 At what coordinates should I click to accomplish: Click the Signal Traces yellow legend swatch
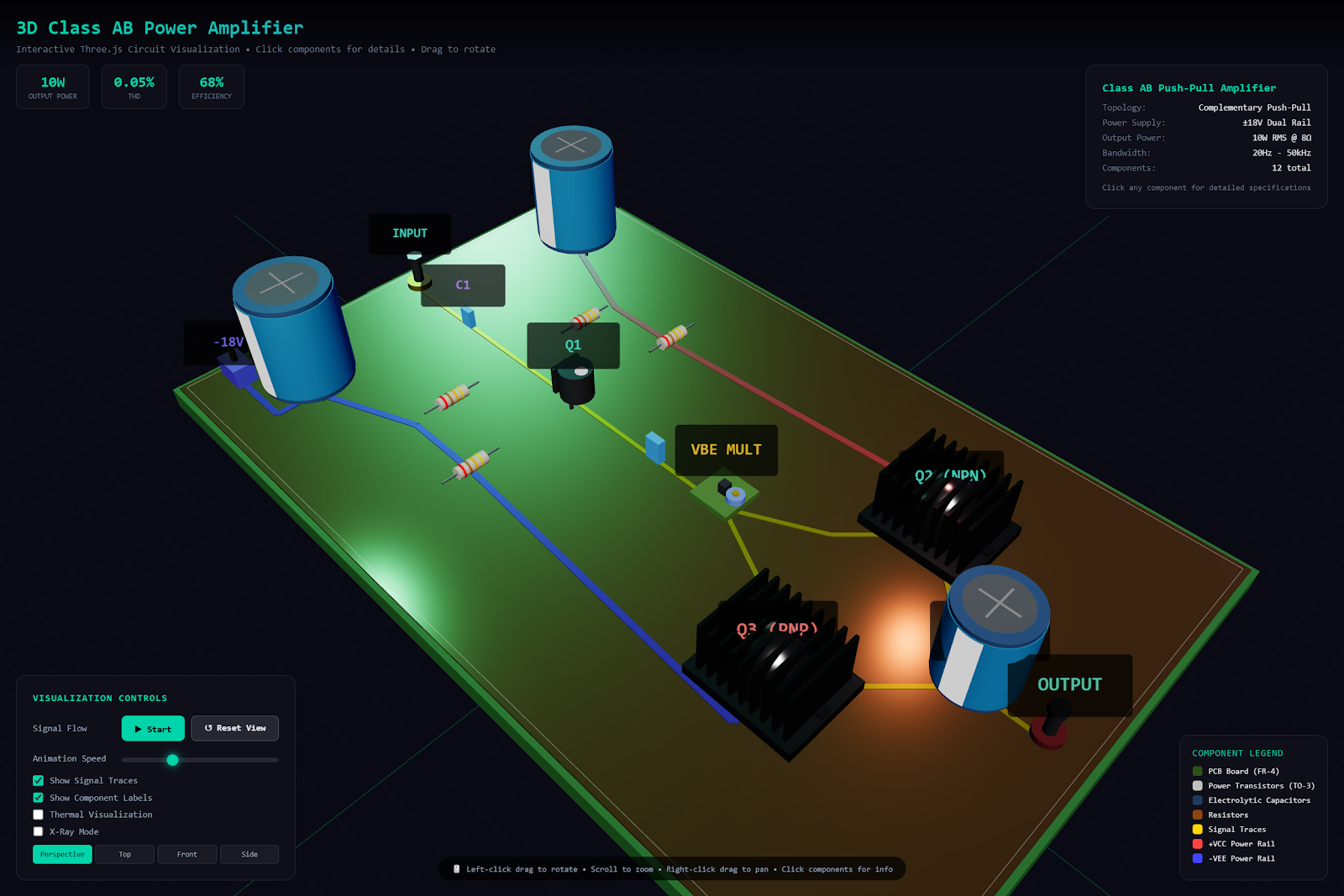click(1197, 830)
